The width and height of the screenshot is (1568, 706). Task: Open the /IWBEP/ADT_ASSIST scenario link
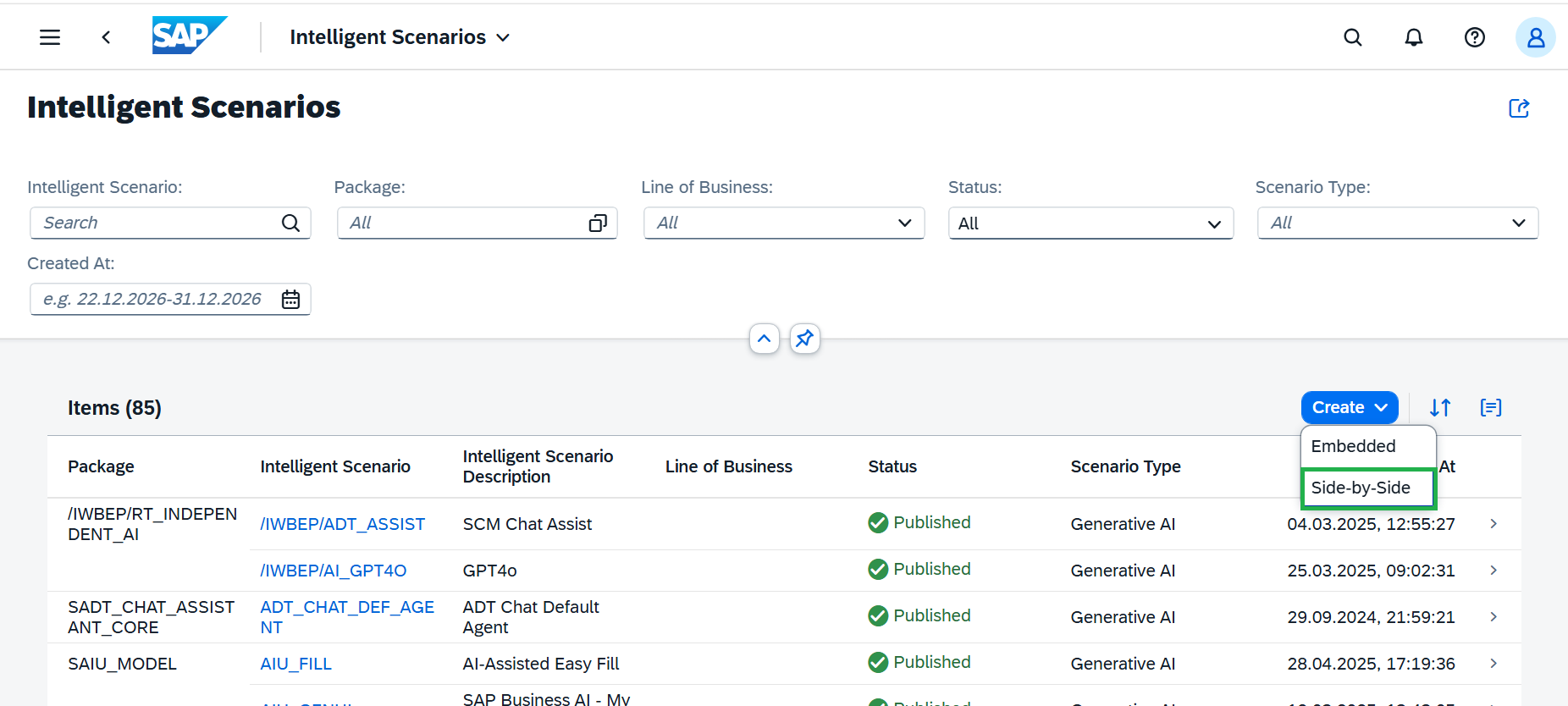click(x=343, y=524)
